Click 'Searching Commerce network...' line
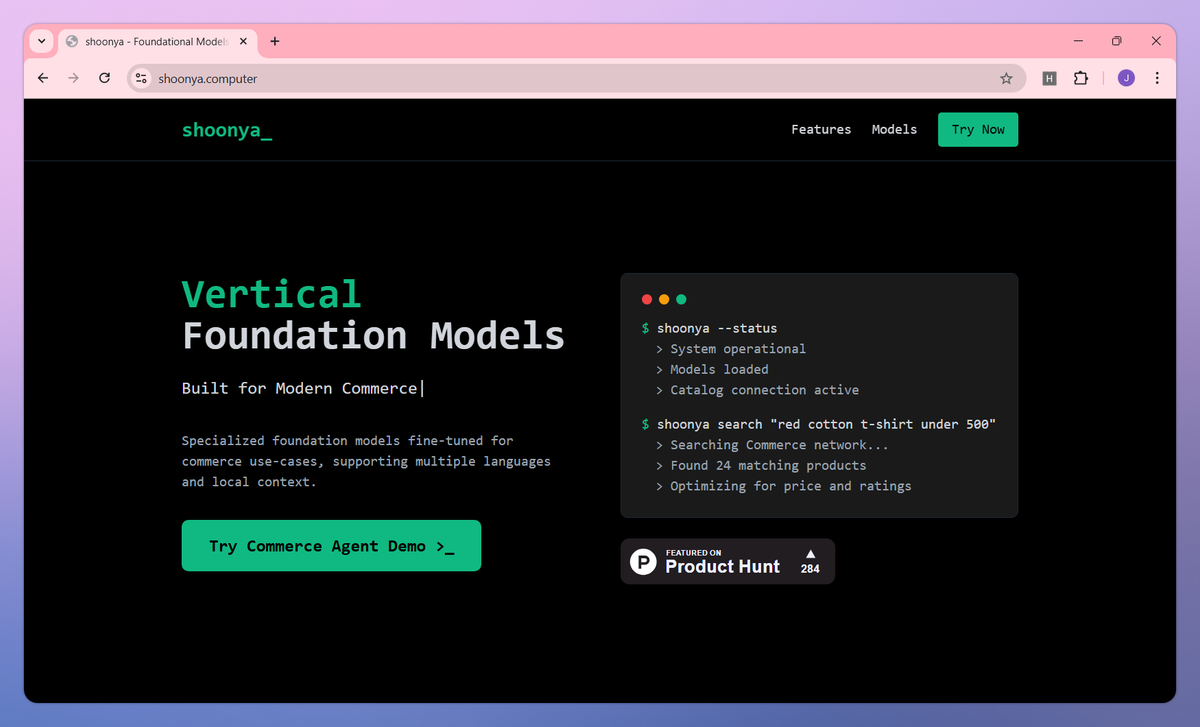The image size is (1200, 727). pyautogui.click(x=779, y=445)
